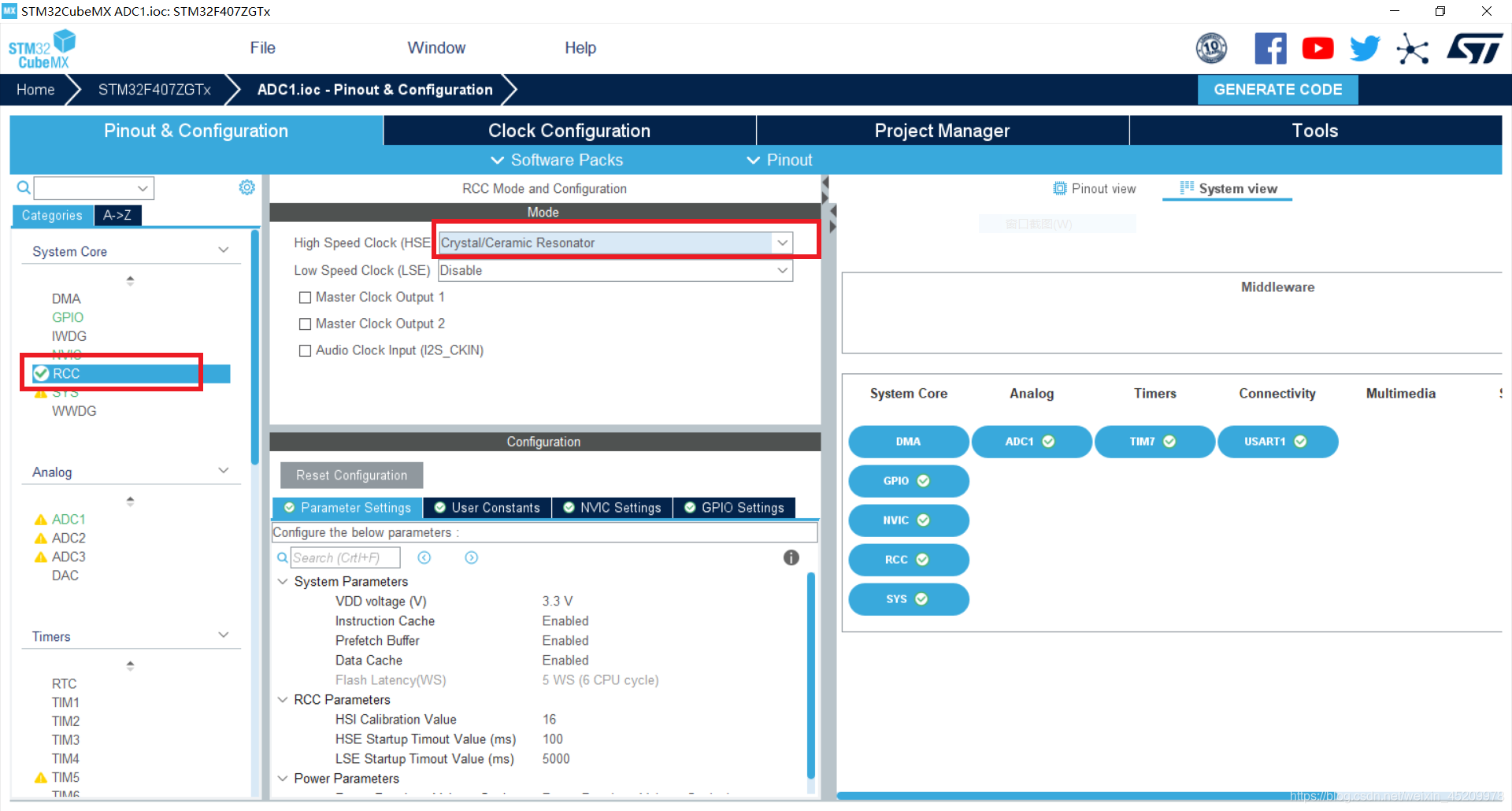Click the STM32F407ZGTx breadcrumb
Viewport: 1512px width, 811px height.
click(x=154, y=90)
